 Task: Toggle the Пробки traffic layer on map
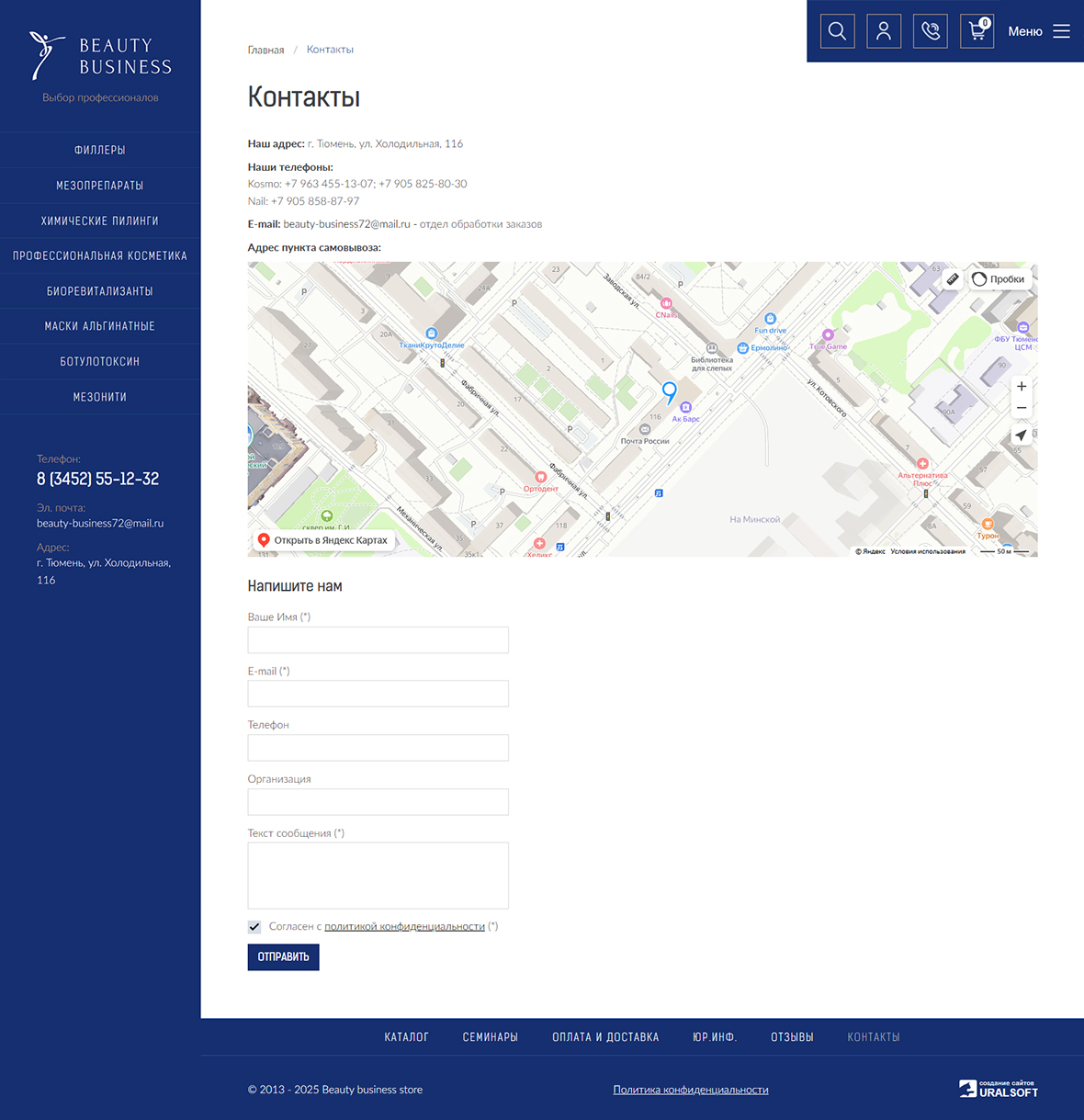click(x=999, y=279)
